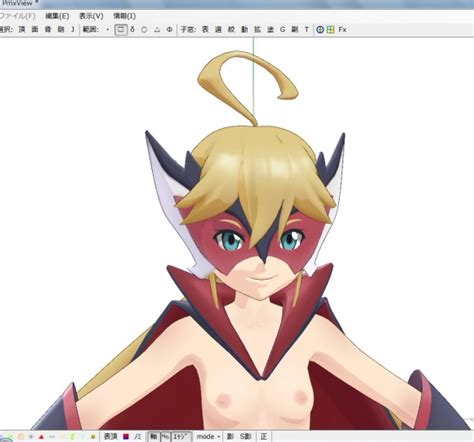
Task: Click the 正 front view button
Action: pos(264,437)
